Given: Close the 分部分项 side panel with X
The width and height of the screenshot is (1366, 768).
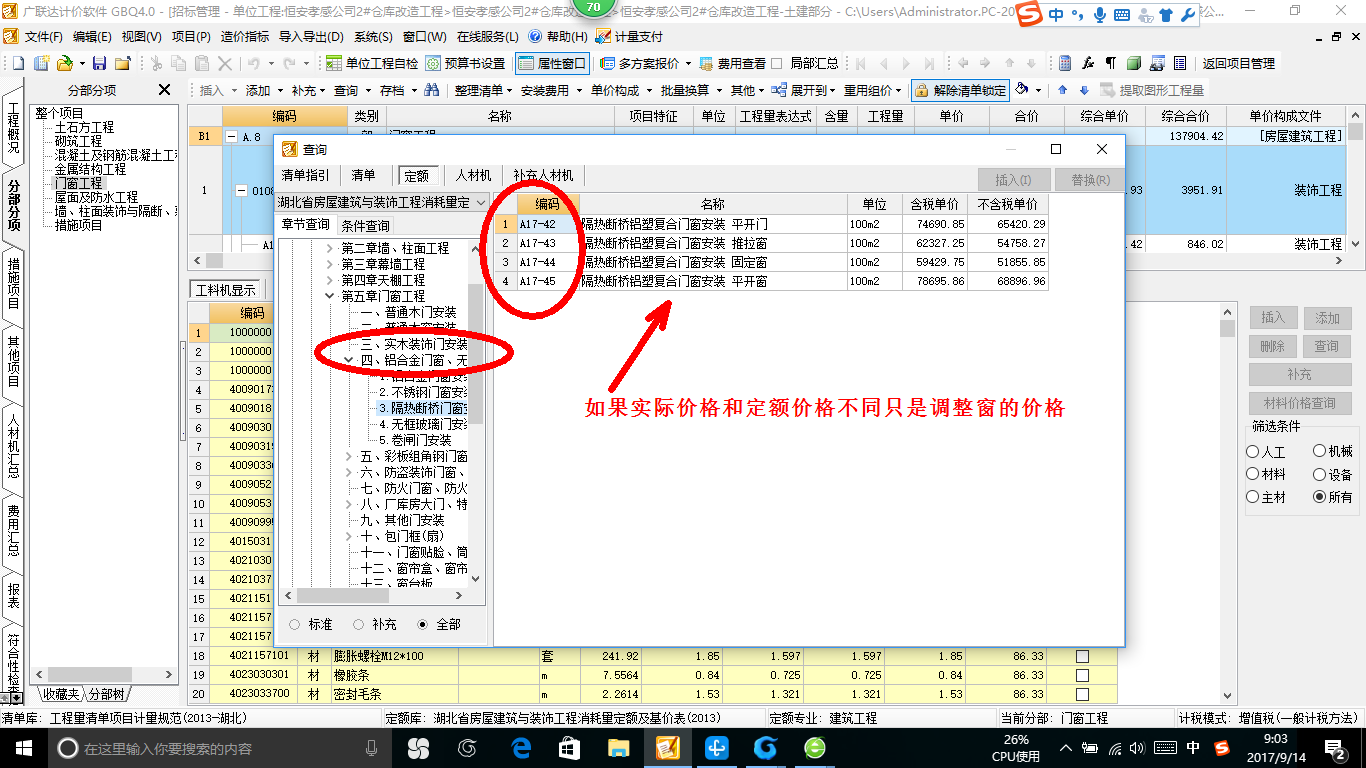Looking at the screenshot, I should [164, 90].
